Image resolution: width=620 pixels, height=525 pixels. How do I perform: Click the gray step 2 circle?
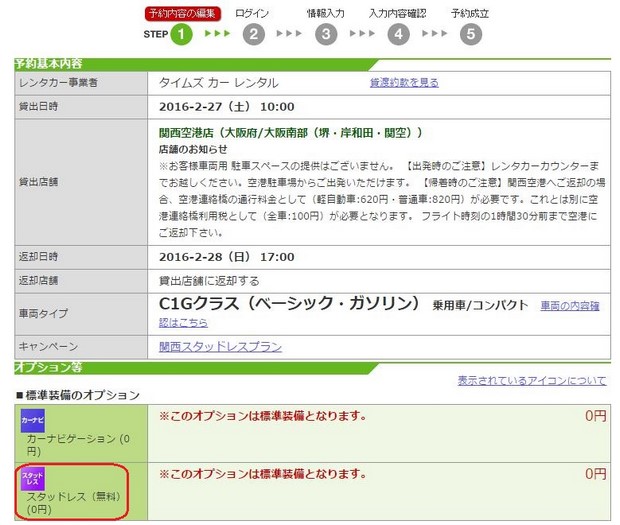pos(253,35)
